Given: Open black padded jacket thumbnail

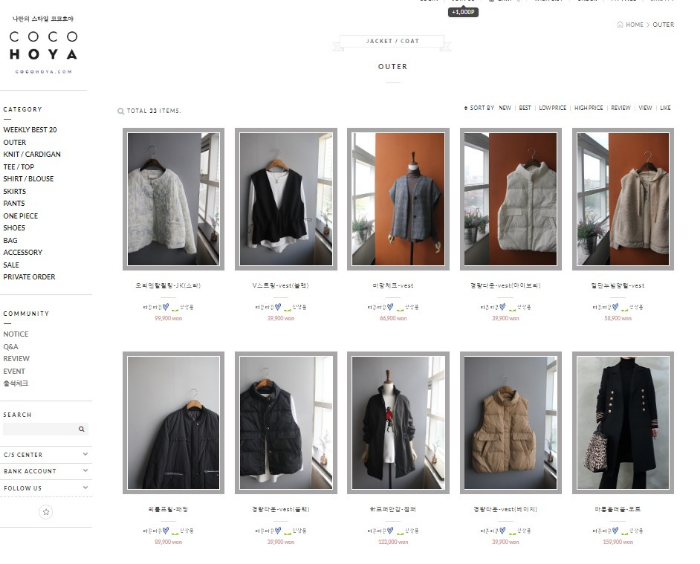Looking at the screenshot, I should (174, 422).
